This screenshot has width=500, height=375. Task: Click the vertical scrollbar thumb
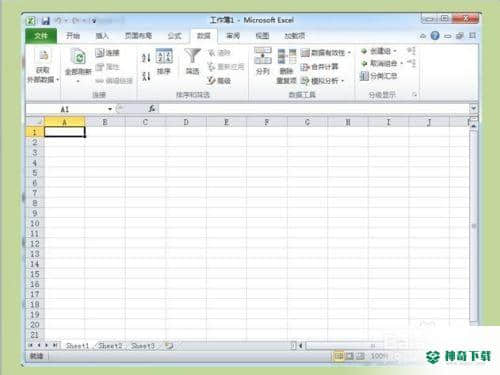[473, 226]
